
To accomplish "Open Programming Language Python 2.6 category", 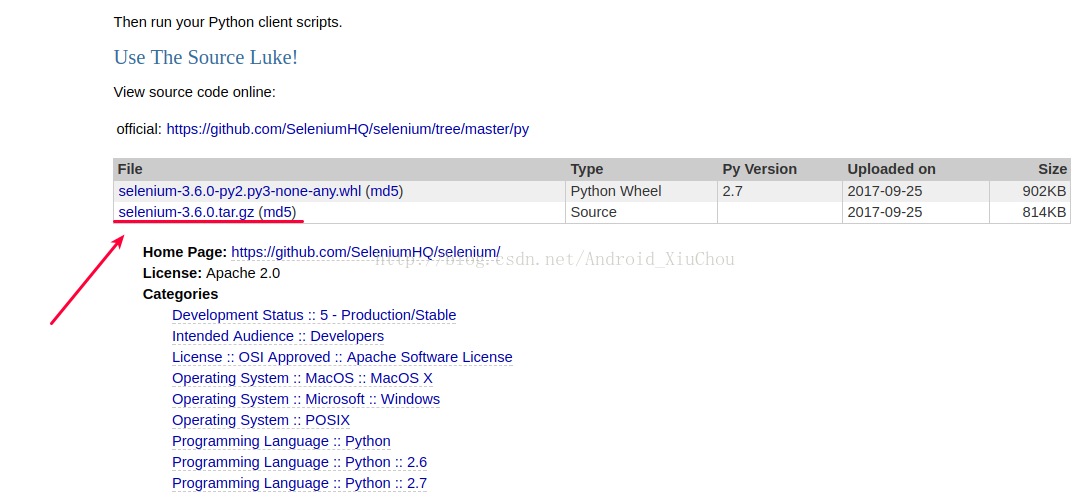I will click(x=299, y=462).
